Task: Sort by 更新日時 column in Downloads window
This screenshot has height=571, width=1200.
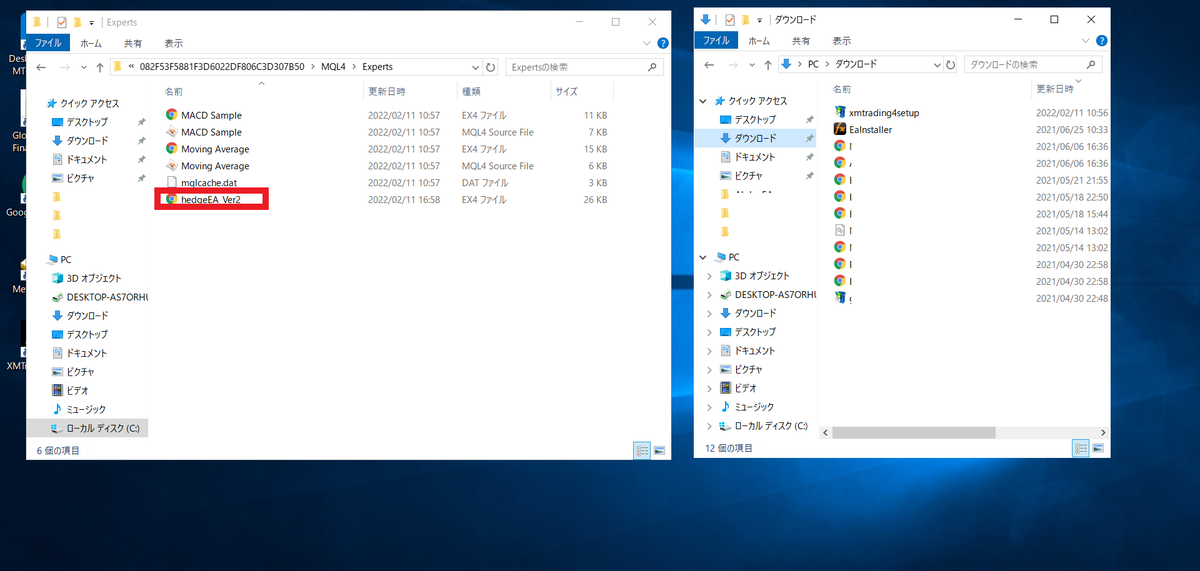Action: pos(1056,89)
